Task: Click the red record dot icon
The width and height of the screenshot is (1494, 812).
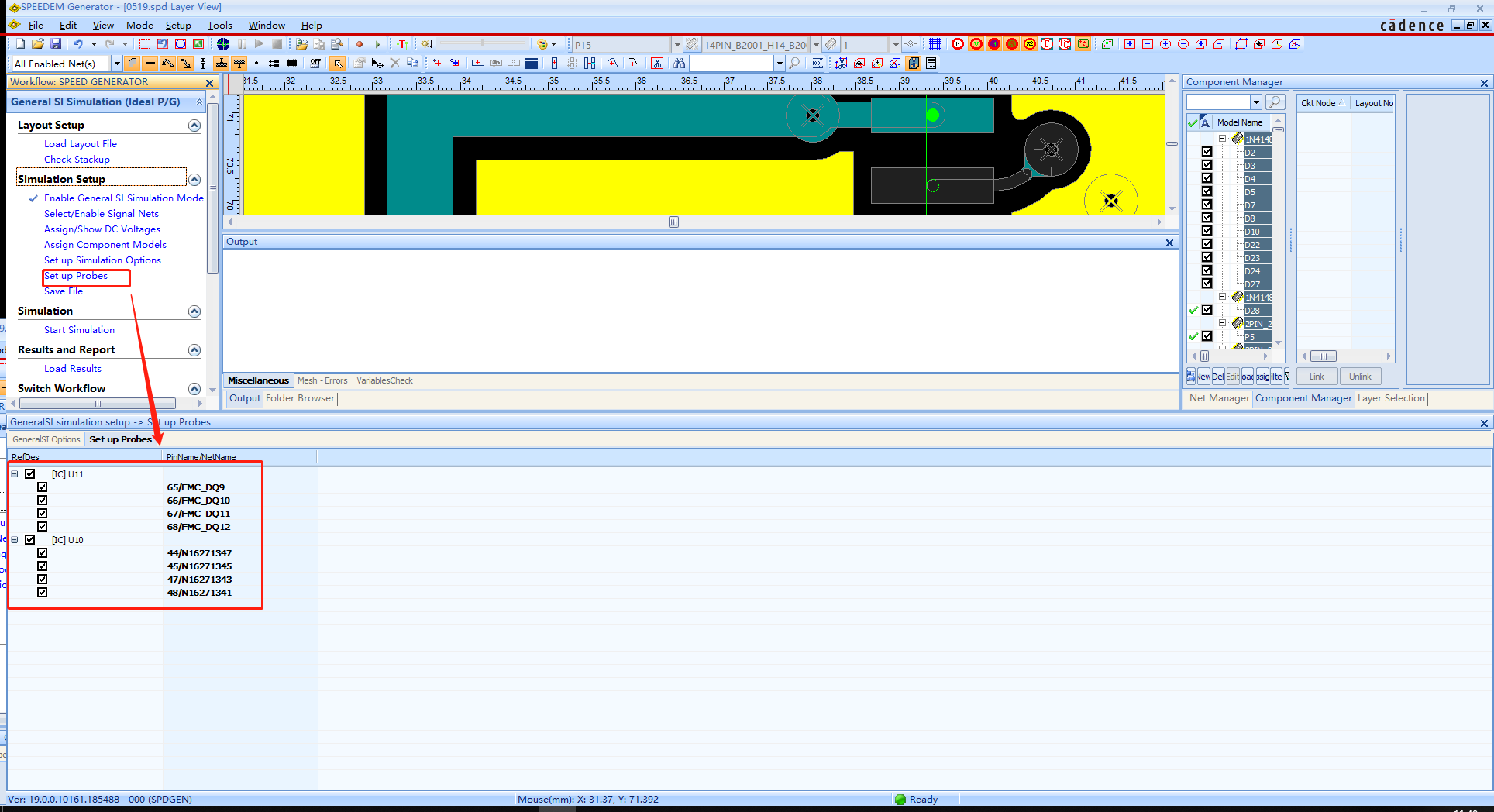Action: [x=360, y=44]
